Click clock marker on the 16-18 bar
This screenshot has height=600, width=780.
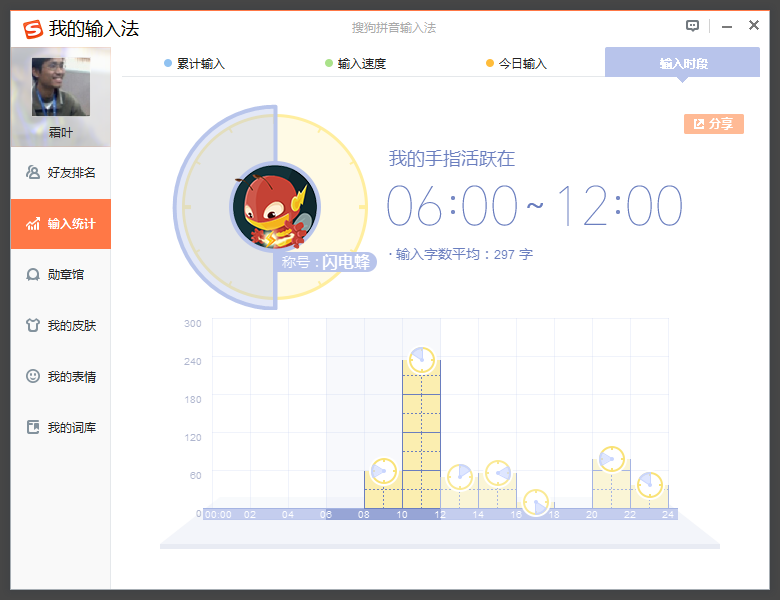point(536,502)
